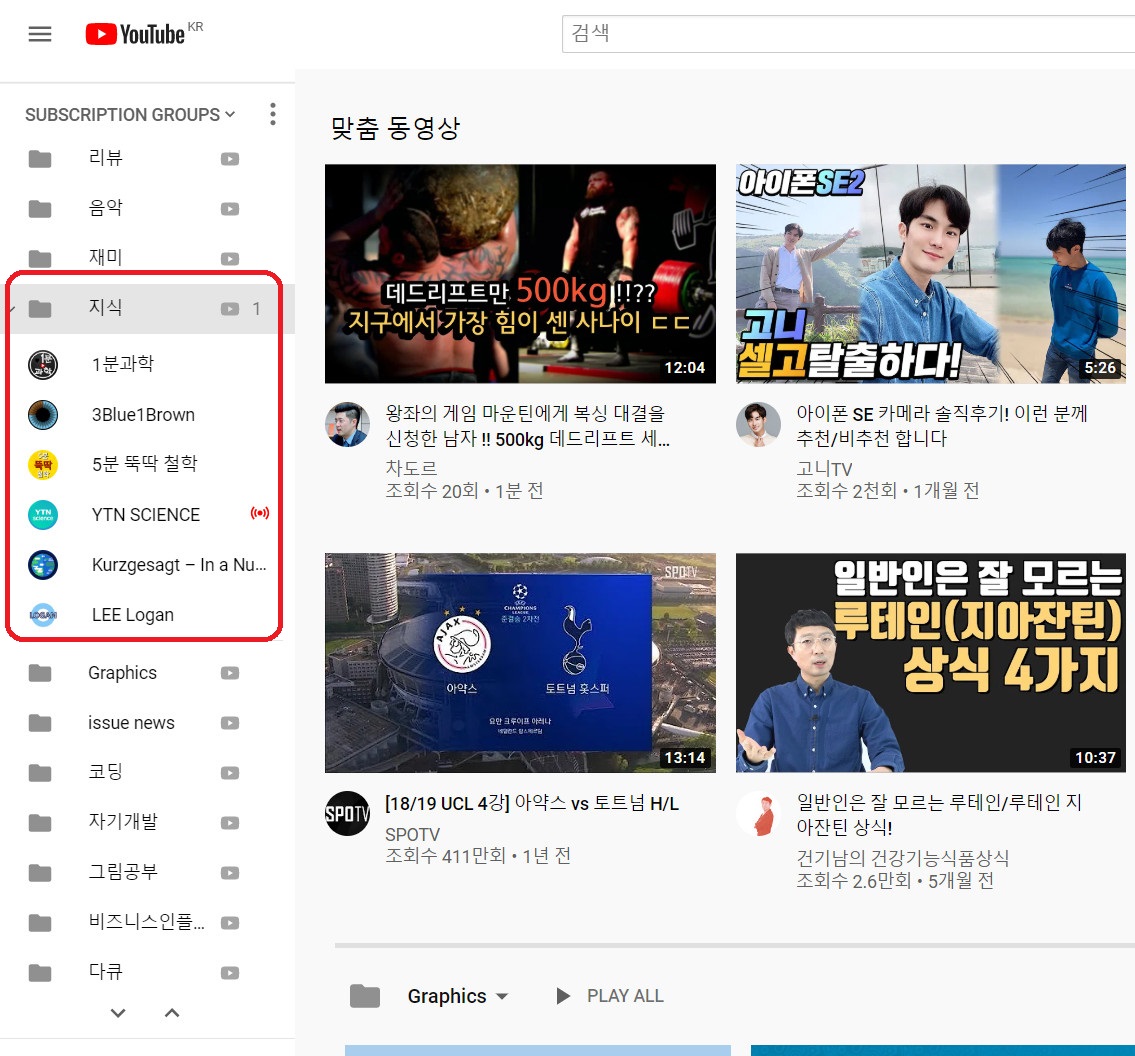
Task: Open video title starting 왕좌의 게임 마운틴에게
Action: pos(528,426)
